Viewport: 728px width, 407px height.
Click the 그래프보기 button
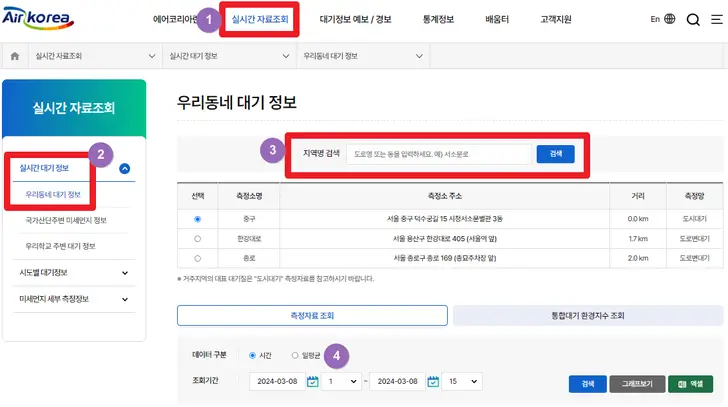pos(637,384)
